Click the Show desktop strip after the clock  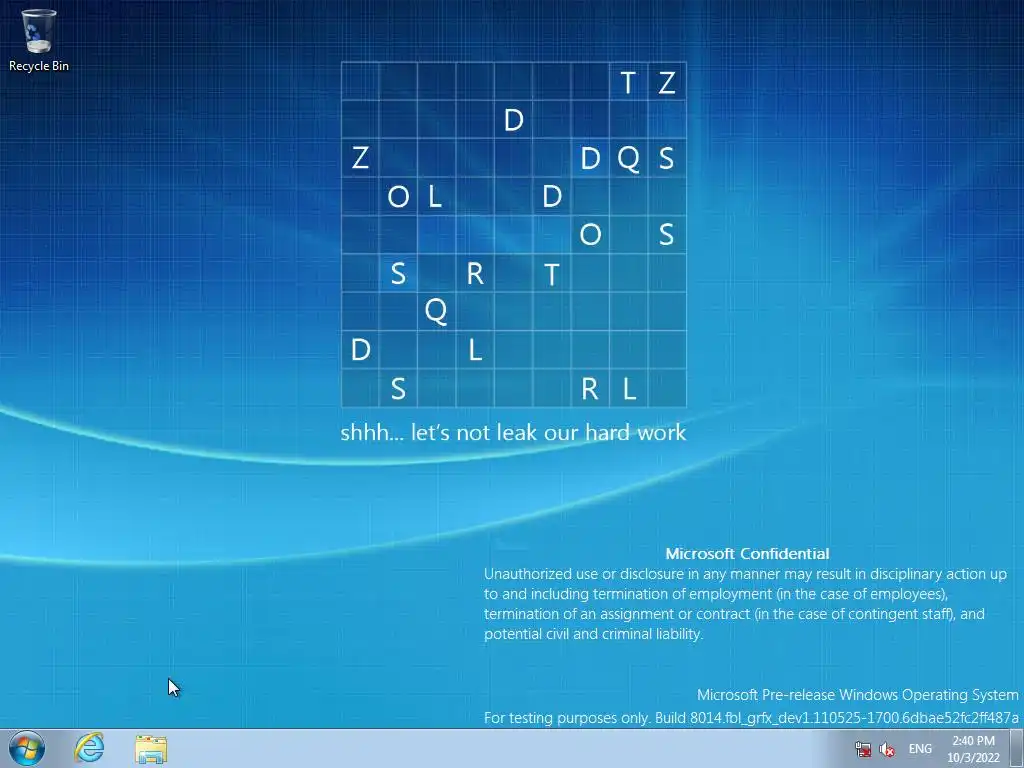click(x=1017, y=748)
